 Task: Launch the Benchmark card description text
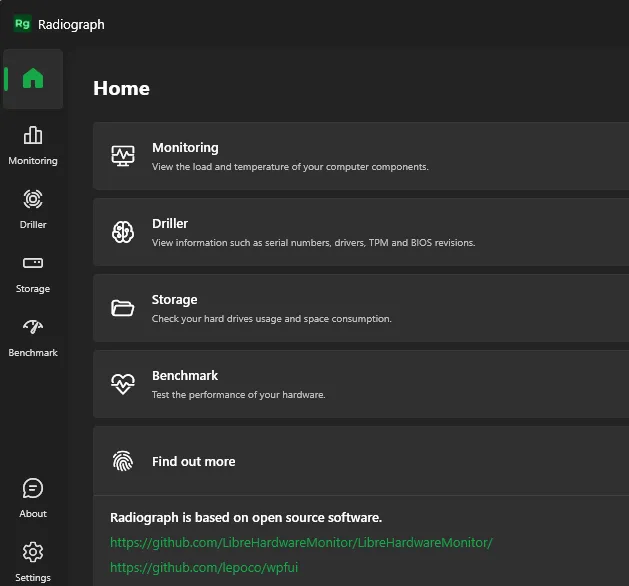(x=238, y=395)
